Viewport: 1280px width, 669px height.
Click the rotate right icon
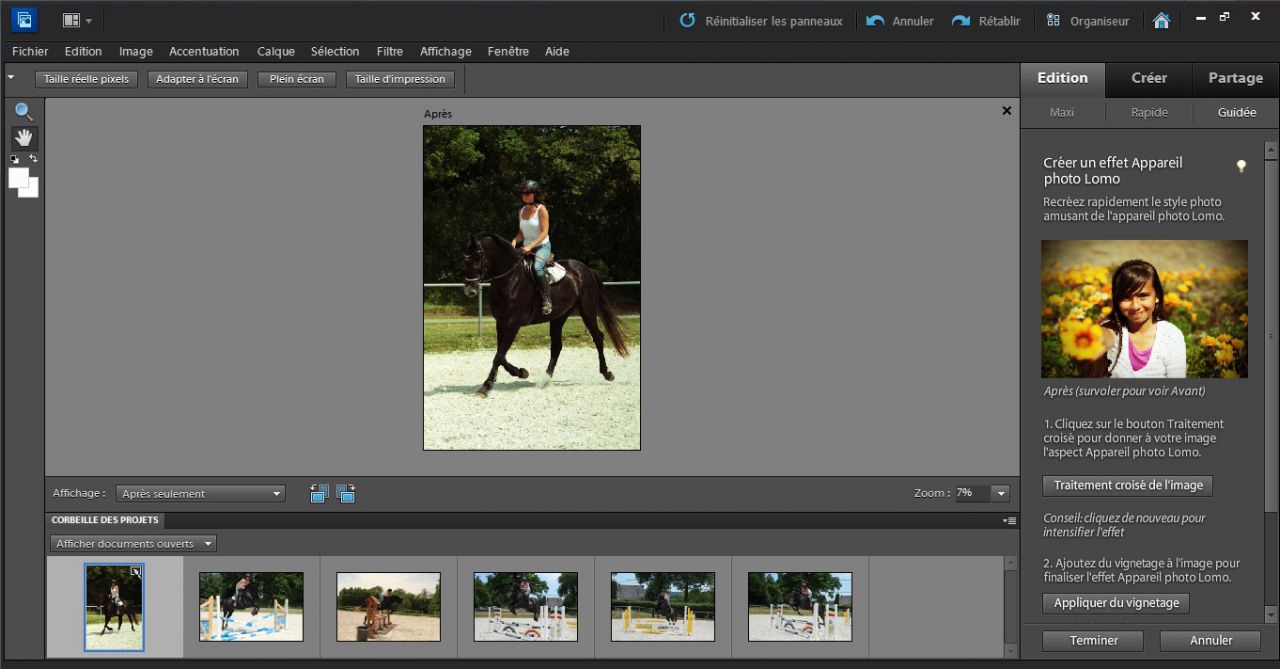346,493
